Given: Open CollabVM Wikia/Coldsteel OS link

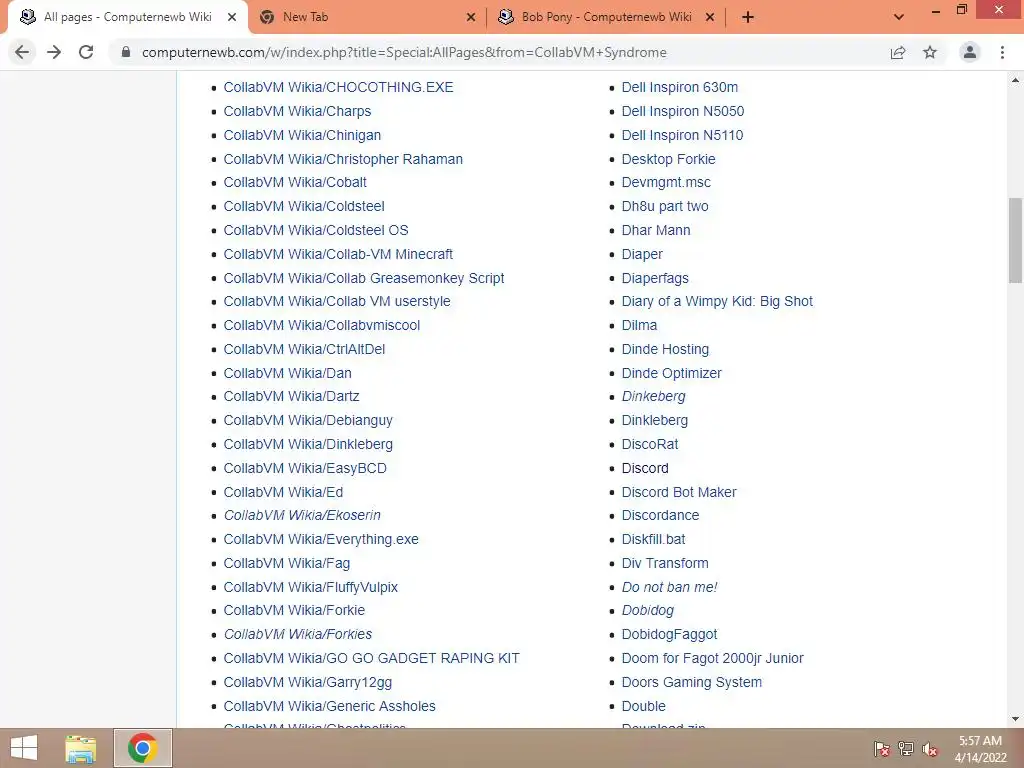Looking at the screenshot, I should (316, 230).
